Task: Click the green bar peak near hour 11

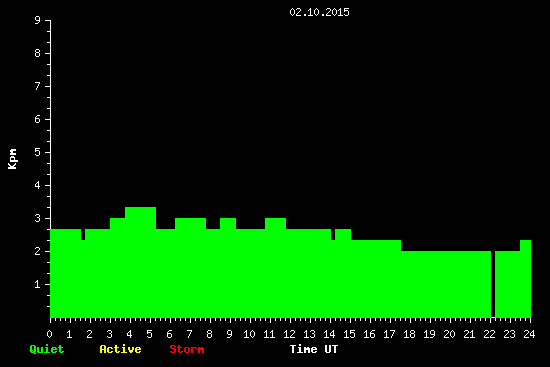Action: click(275, 268)
